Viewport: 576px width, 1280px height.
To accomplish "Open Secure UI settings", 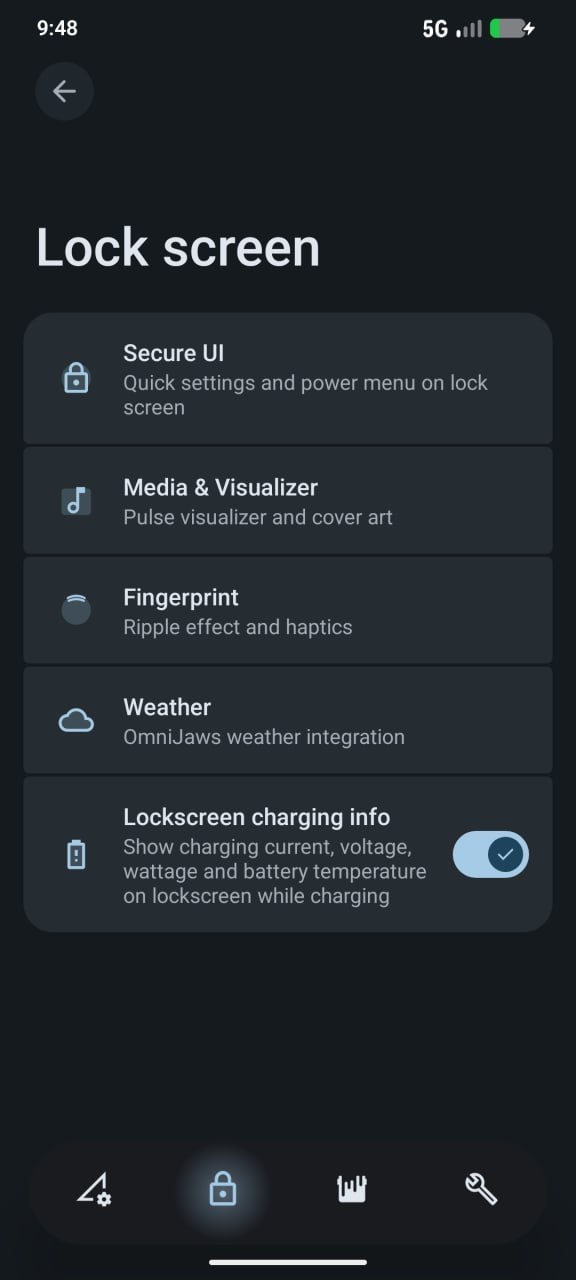I will 288,378.
